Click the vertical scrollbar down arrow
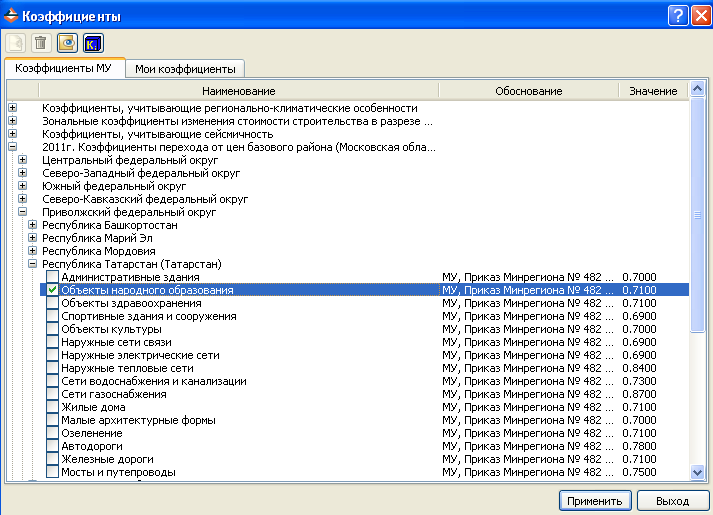The image size is (713, 515). (697, 472)
